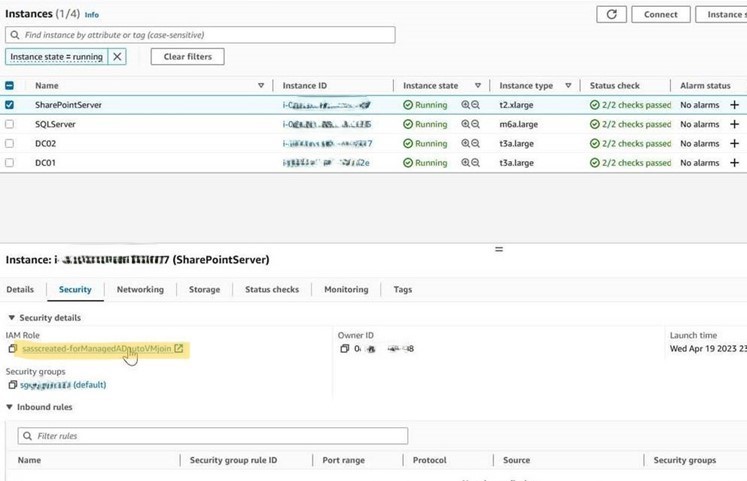Open the DC02 instance ID link

327,143
